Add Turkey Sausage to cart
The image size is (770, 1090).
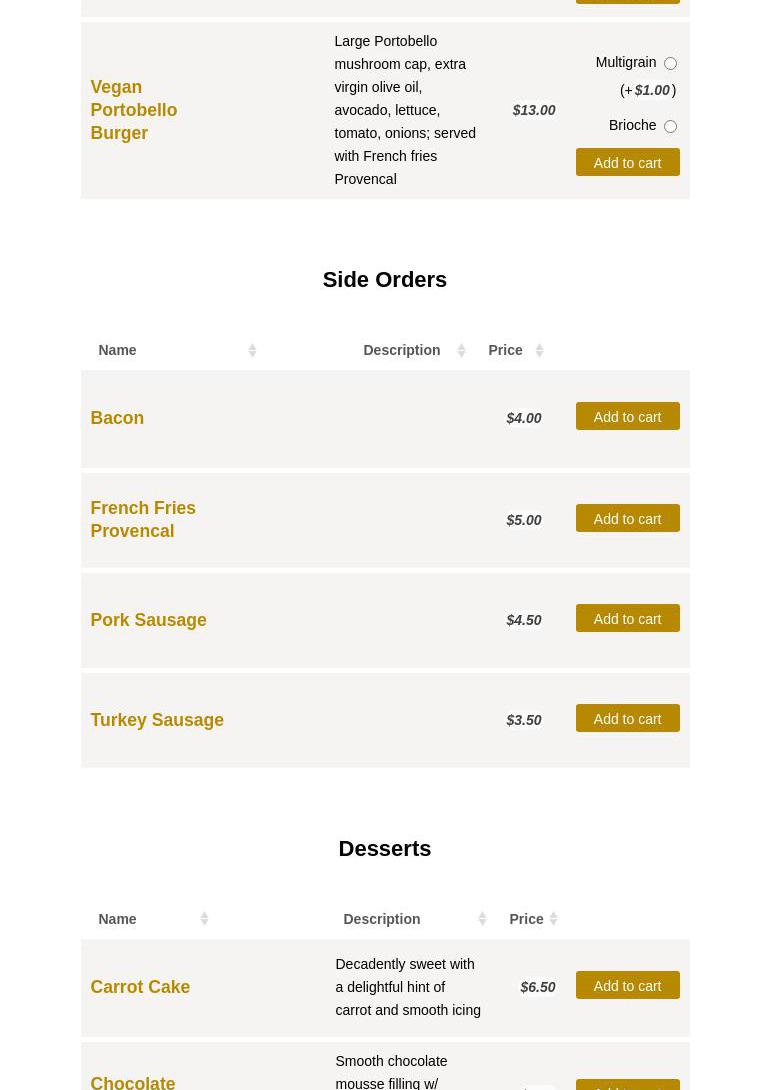[x=627, y=718]
